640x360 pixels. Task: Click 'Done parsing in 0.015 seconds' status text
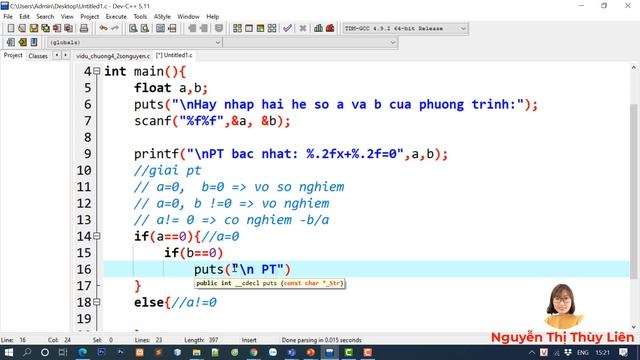[321, 340]
